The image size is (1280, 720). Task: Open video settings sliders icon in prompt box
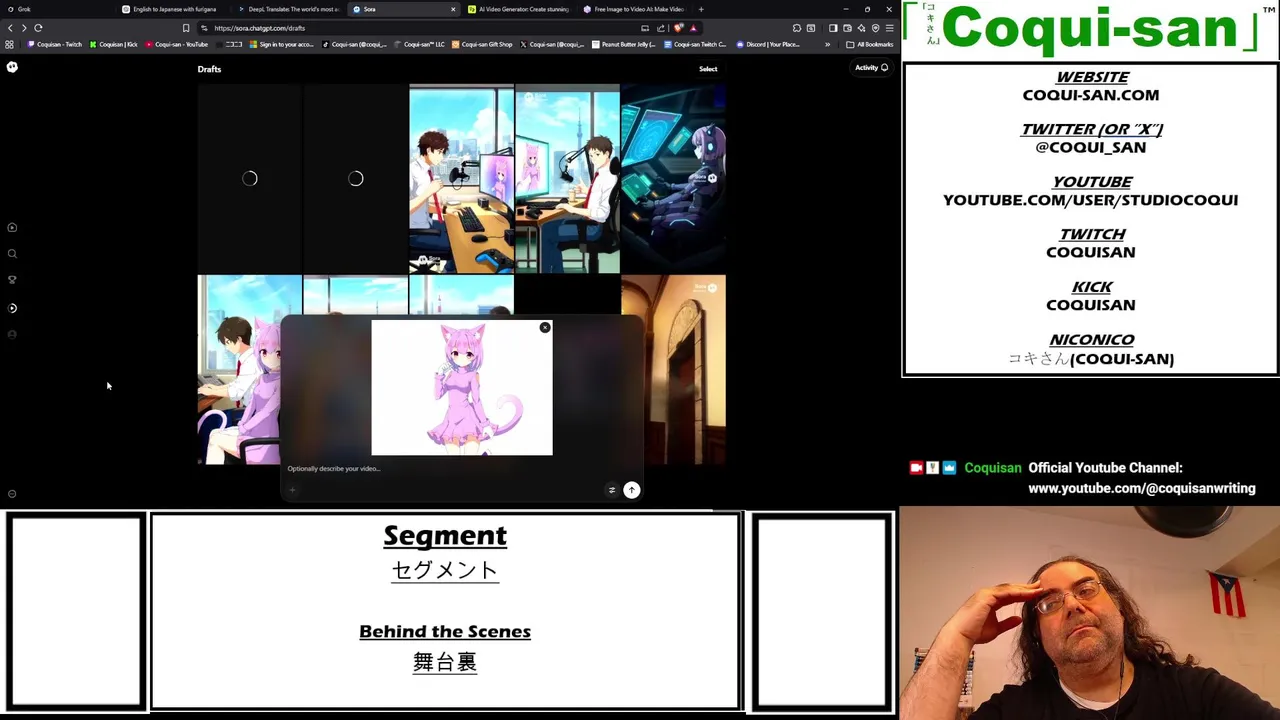tap(611, 490)
